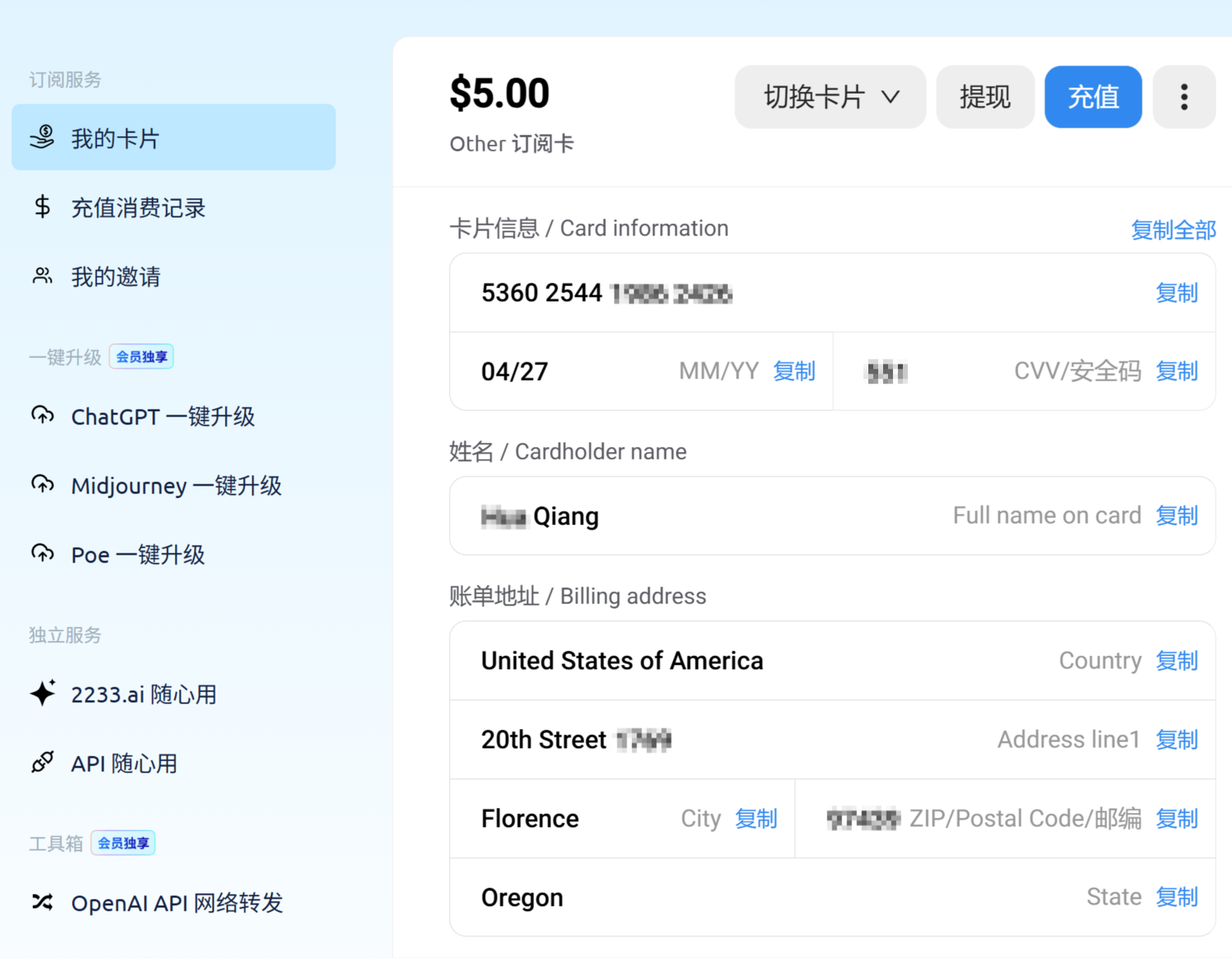Open 充值消费记录 in the sidebar

[173, 207]
